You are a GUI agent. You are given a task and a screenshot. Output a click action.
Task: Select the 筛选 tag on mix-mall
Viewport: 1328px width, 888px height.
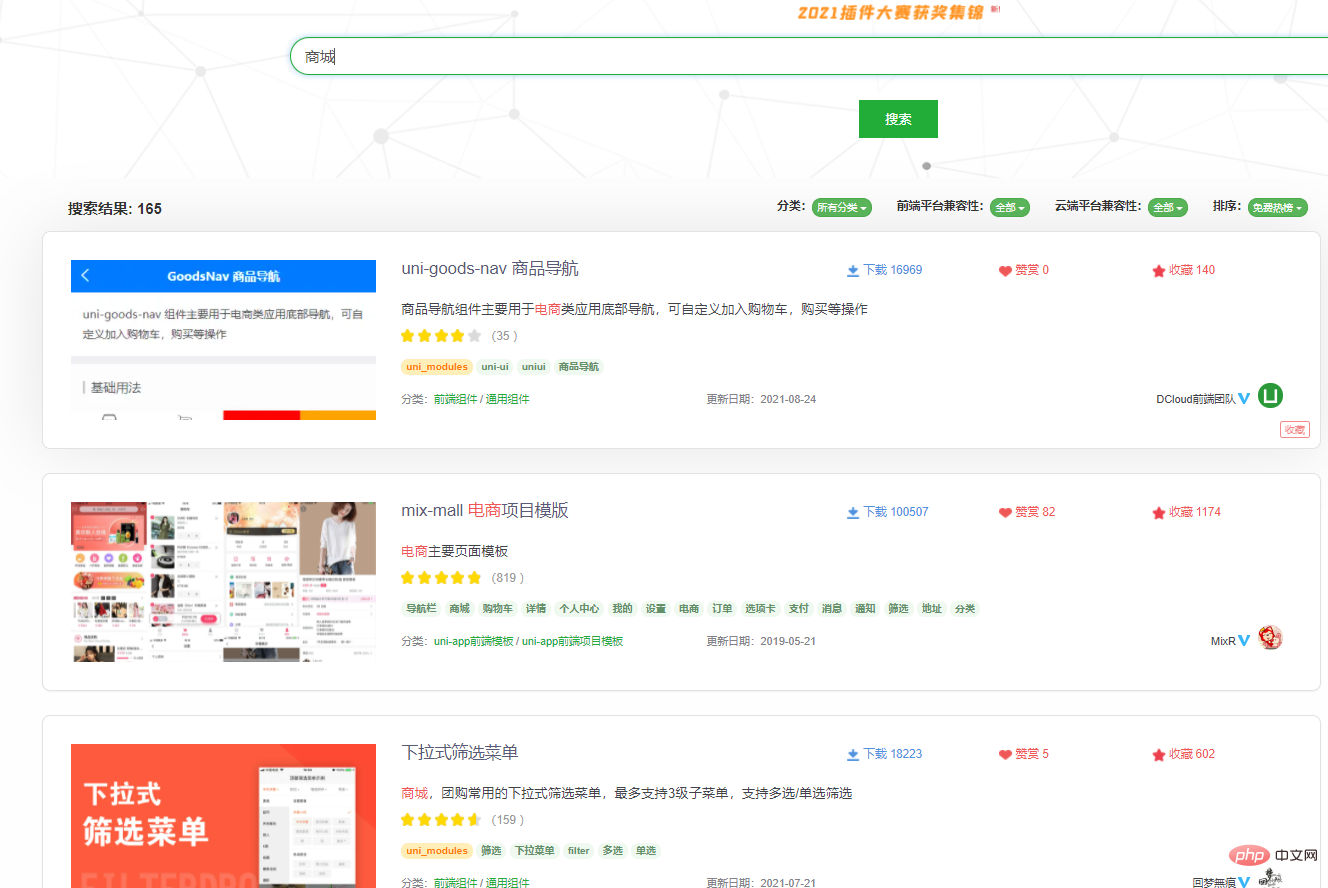tap(898, 609)
